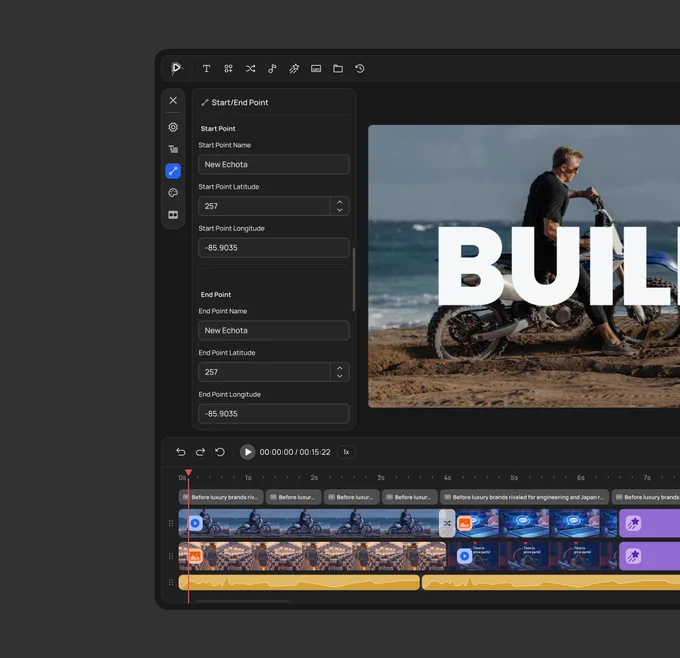Edit the Start Point Name field

coord(274,164)
